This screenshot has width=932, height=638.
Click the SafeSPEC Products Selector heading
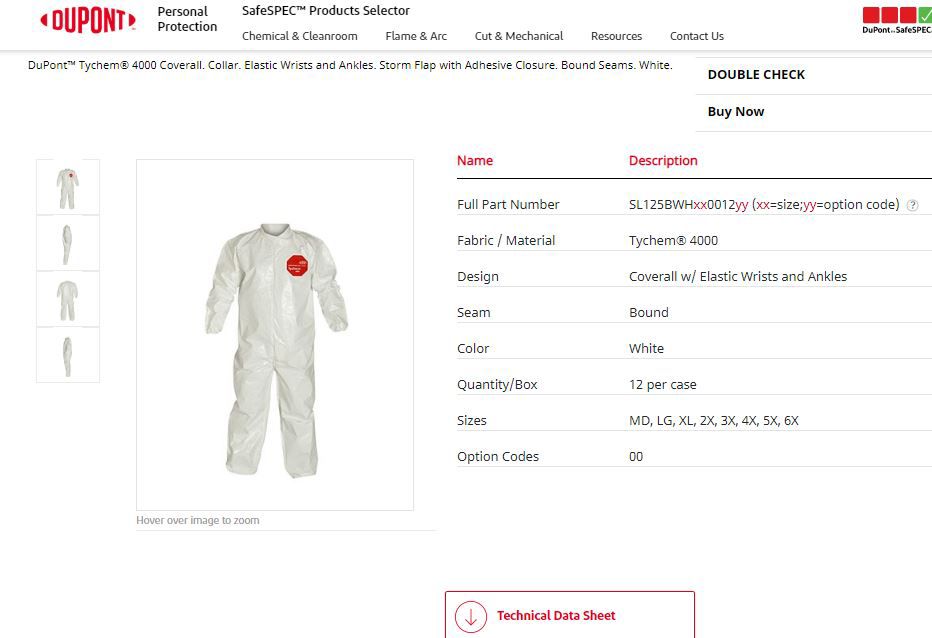[x=326, y=11]
